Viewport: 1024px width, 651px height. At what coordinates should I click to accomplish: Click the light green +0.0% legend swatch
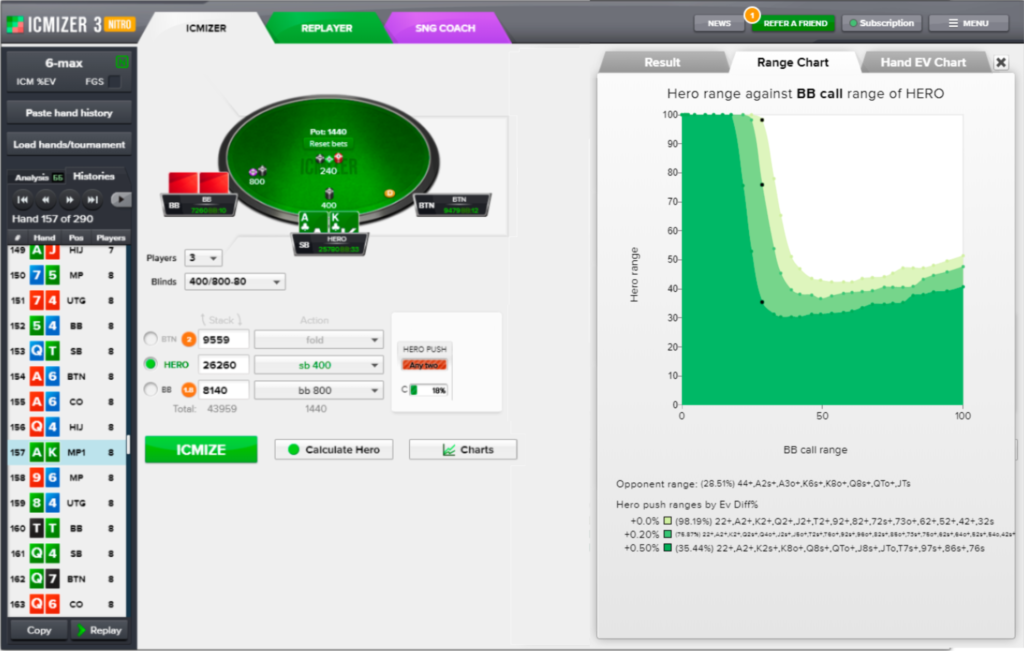667,521
